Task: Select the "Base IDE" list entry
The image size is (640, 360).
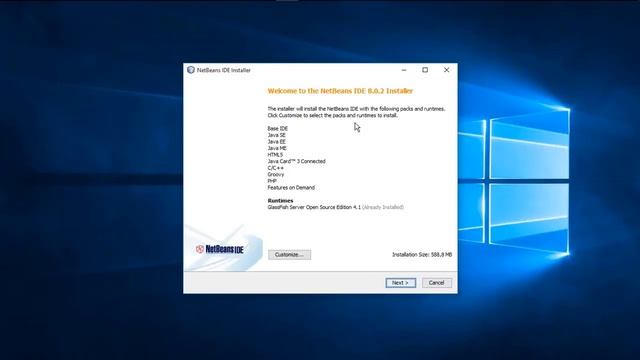Action: click(x=278, y=129)
